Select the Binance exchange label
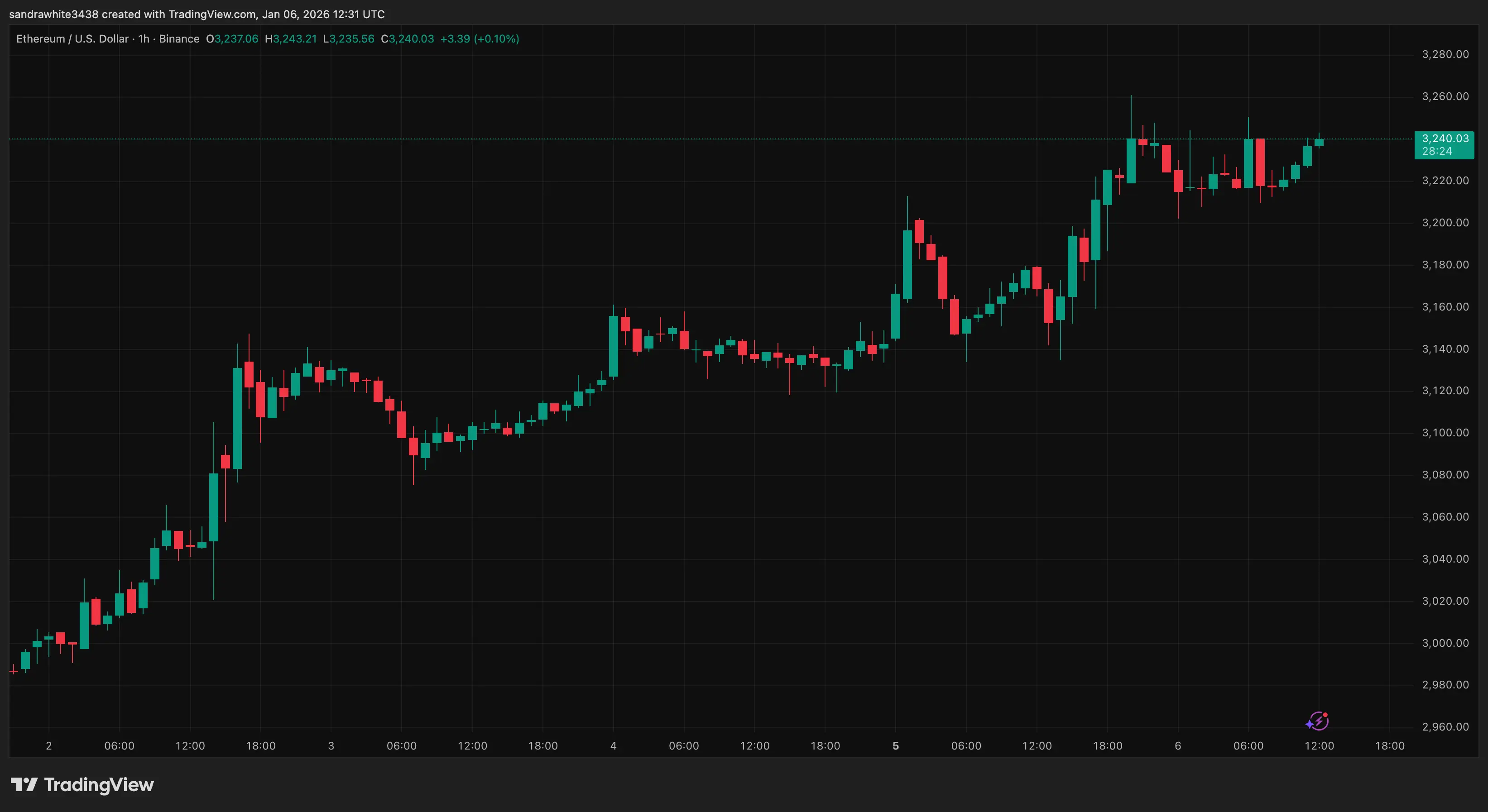 pos(180,38)
